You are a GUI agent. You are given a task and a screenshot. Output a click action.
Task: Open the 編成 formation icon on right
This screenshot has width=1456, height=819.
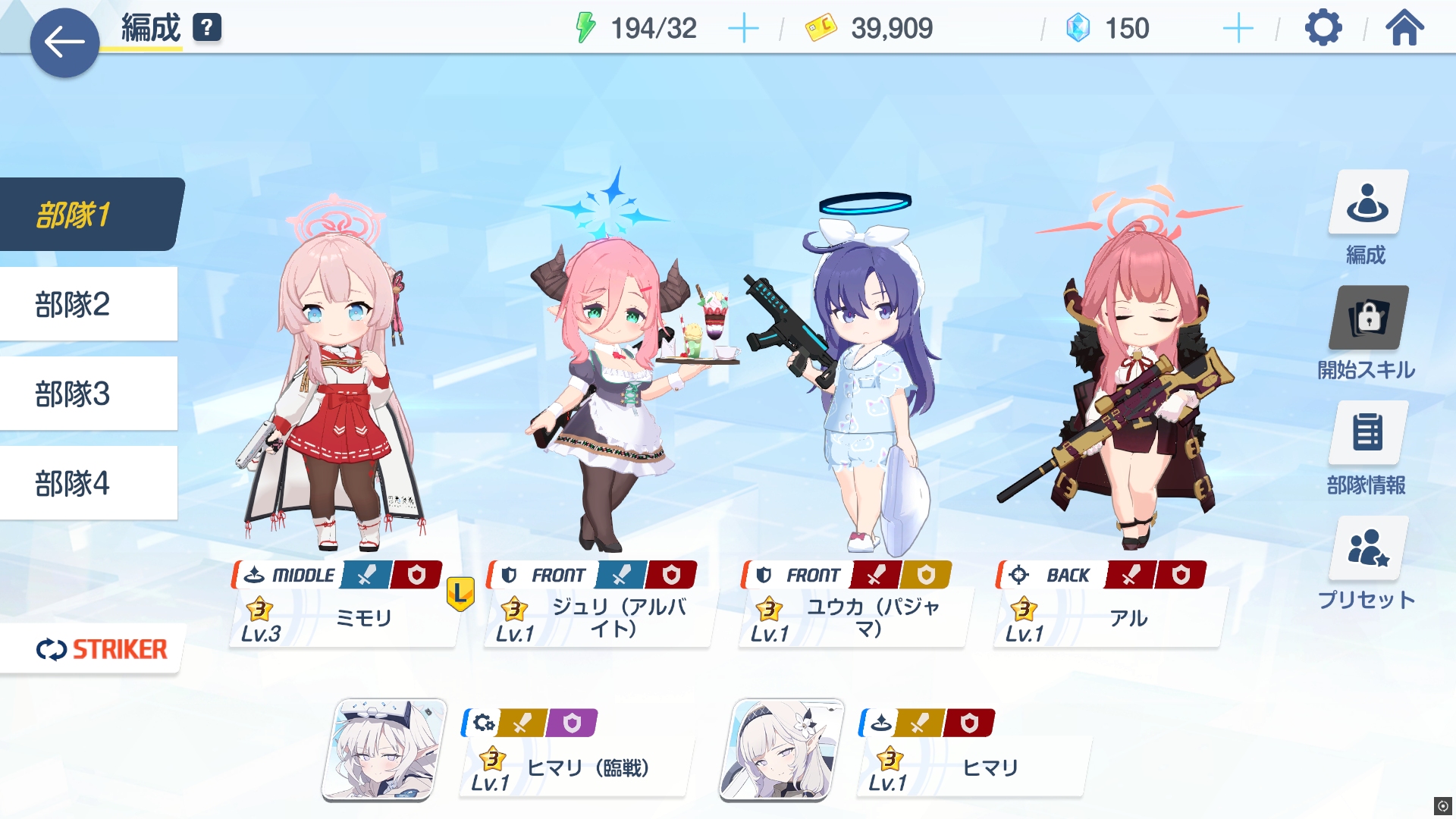coord(1368,202)
